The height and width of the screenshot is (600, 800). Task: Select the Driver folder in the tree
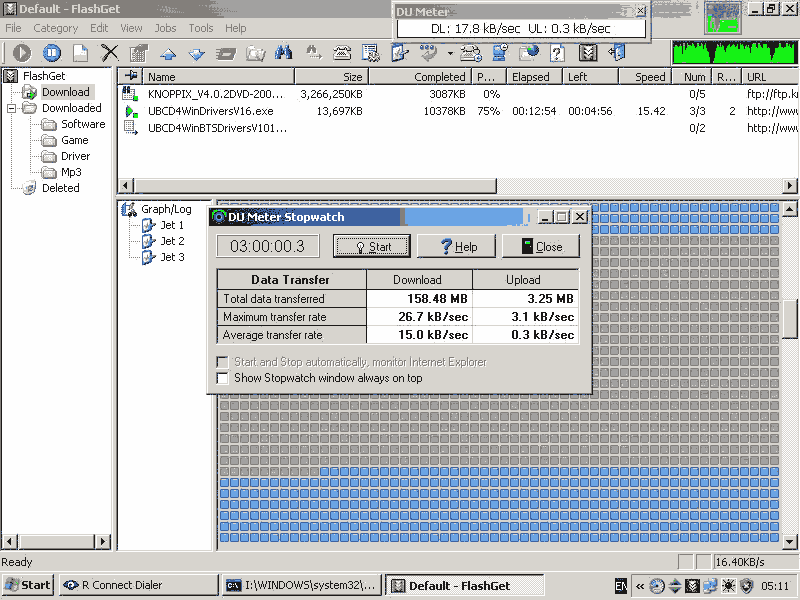(x=76, y=157)
